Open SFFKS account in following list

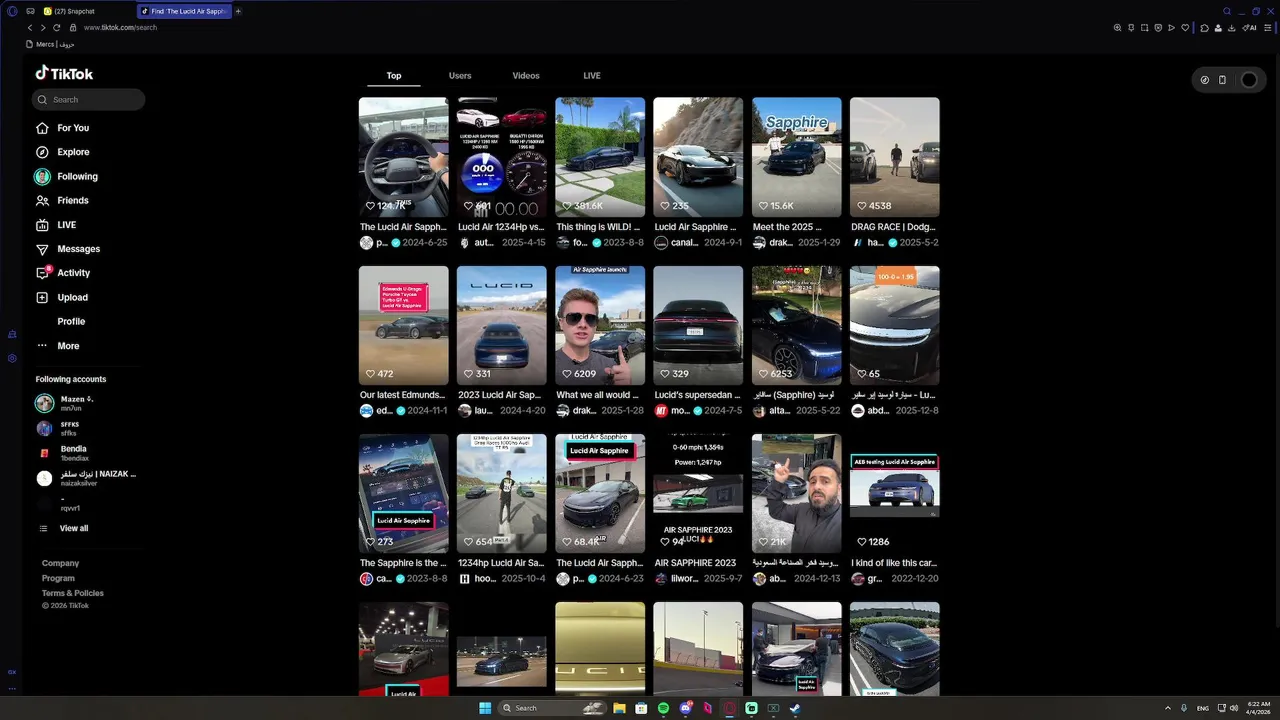[86, 428]
